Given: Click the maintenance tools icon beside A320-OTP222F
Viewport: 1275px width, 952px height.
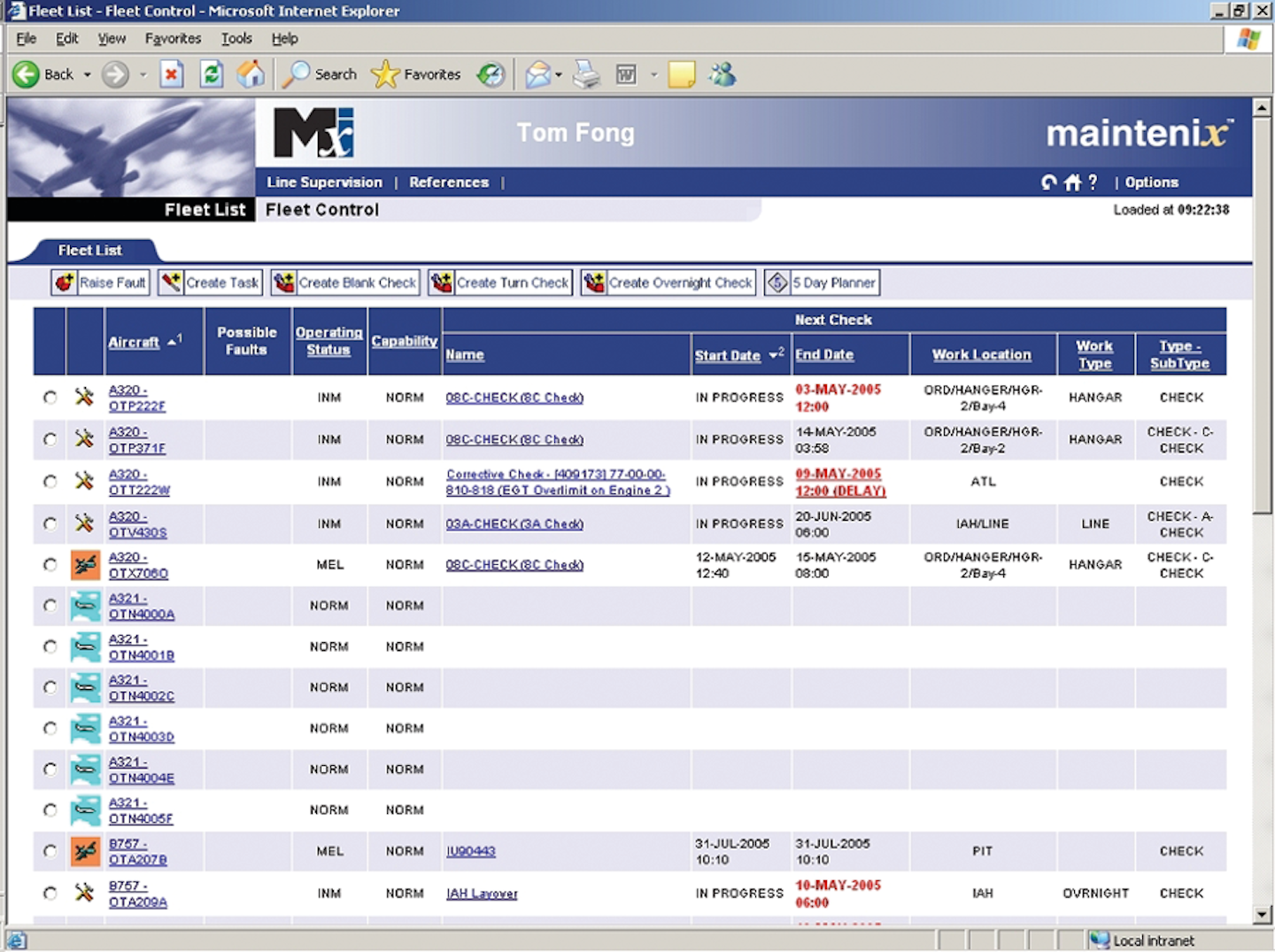Looking at the screenshot, I should pyautogui.click(x=84, y=397).
